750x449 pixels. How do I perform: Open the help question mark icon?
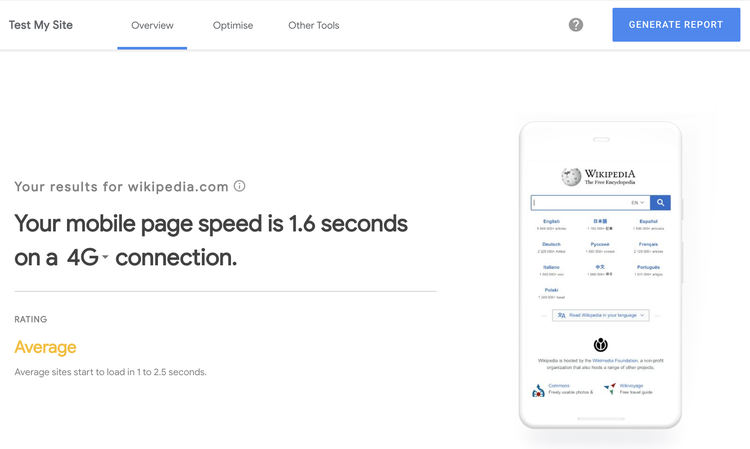coord(575,25)
